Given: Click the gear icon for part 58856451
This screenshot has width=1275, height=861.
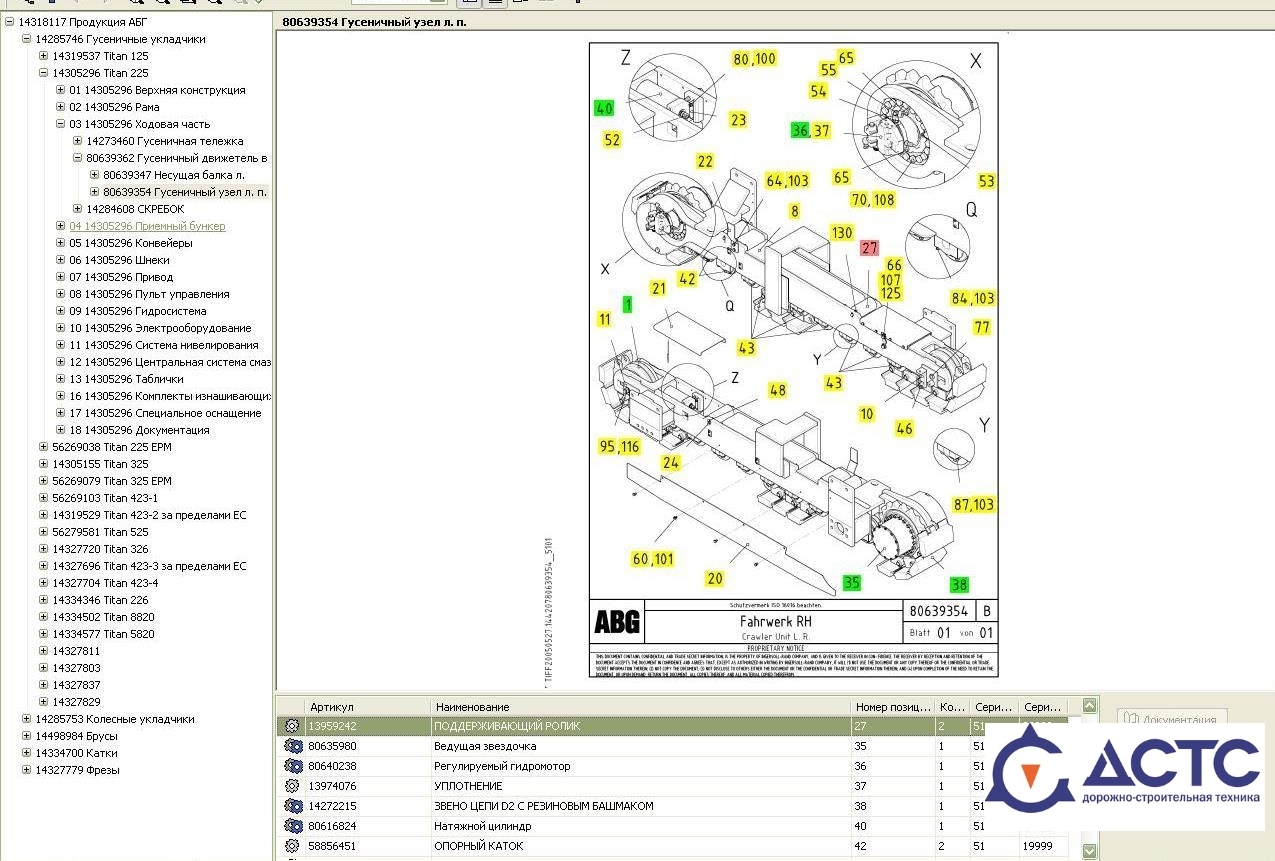Looking at the screenshot, I should [x=292, y=846].
